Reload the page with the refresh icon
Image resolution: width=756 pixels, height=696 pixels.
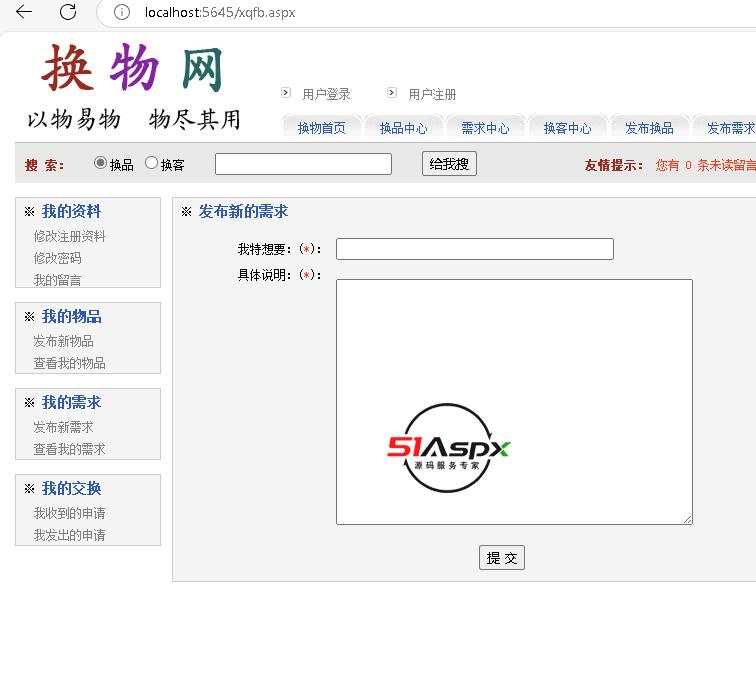68,12
